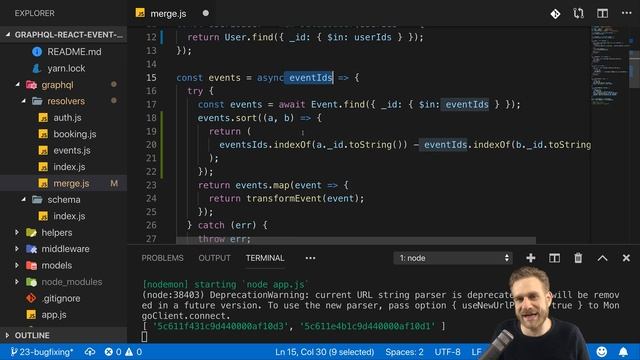The height and width of the screenshot is (360, 640).
Task: Collapse the graphql folder
Action: [x=18, y=84]
